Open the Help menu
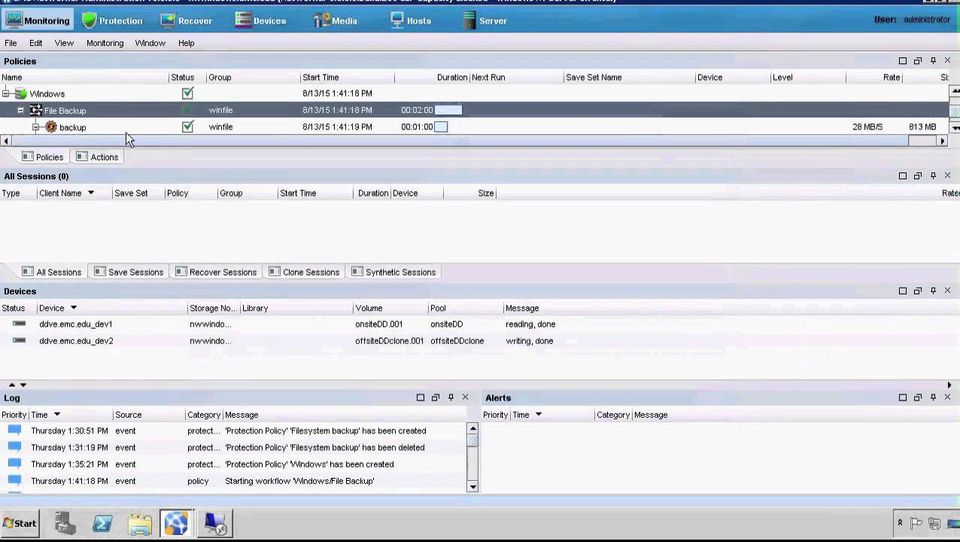This screenshot has width=960, height=542. coord(186,43)
